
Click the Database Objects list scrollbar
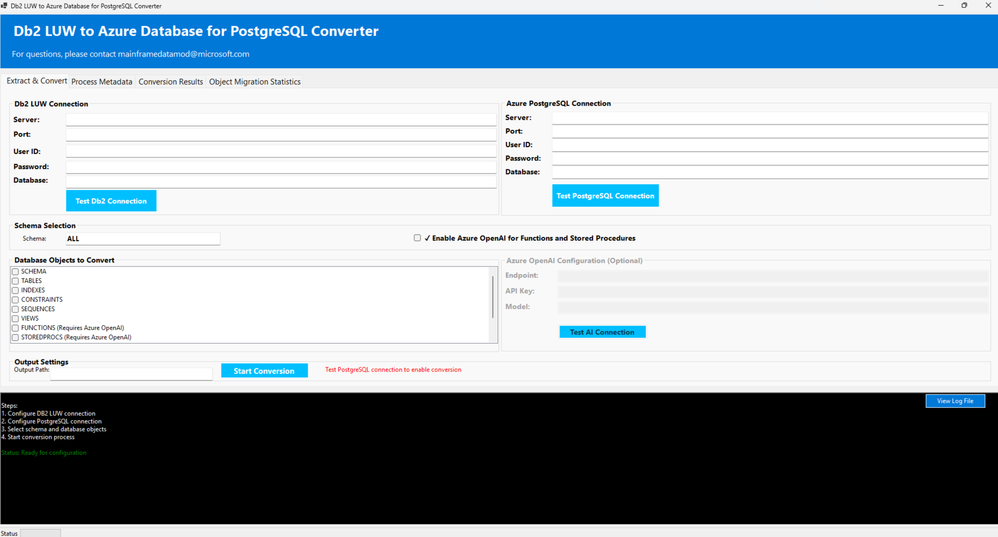tap(493, 298)
